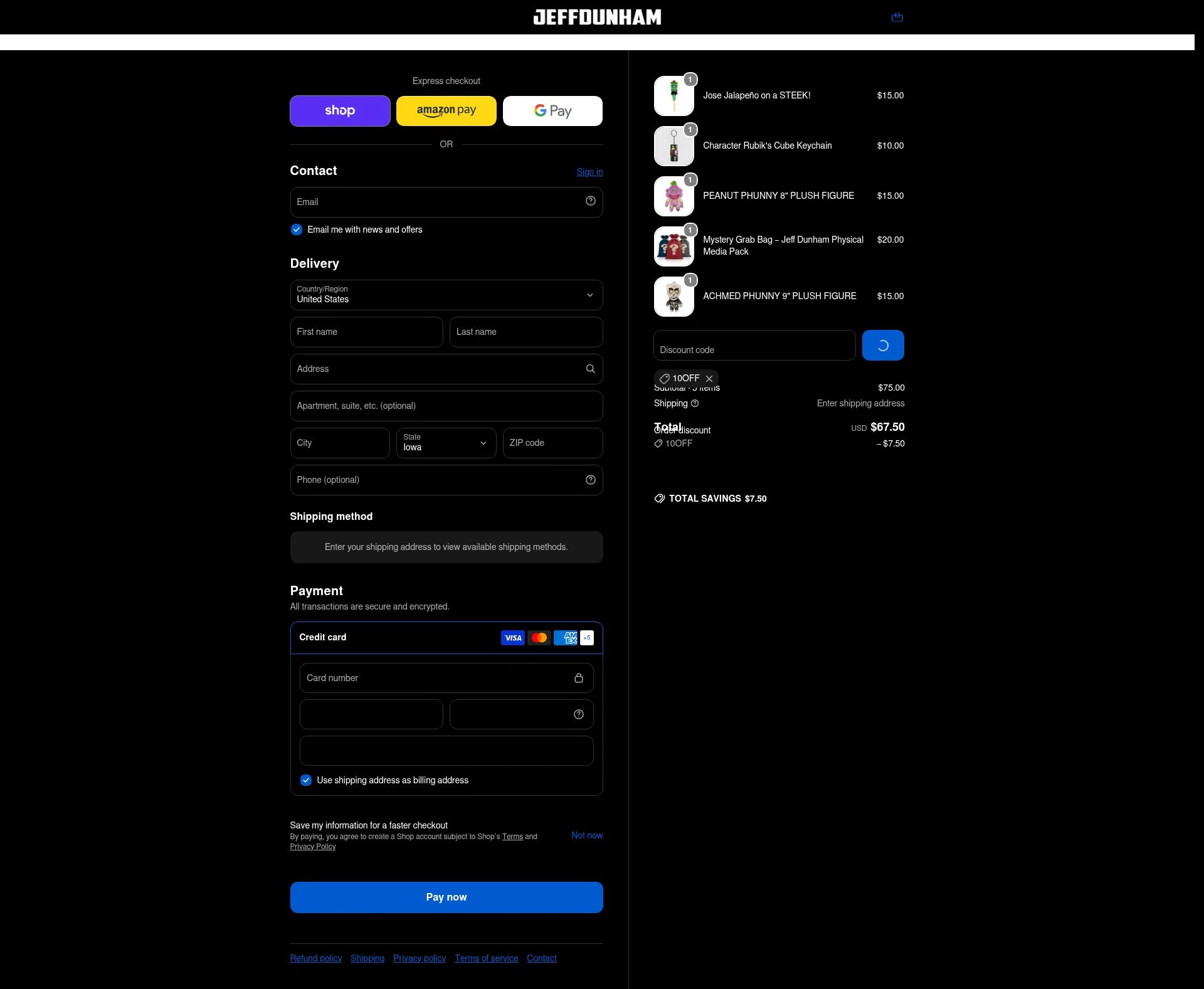Image resolution: width=1204 pixels, height=989 pixels.
Task: Focus the Discount code field
Action: [x=754, y=346]
